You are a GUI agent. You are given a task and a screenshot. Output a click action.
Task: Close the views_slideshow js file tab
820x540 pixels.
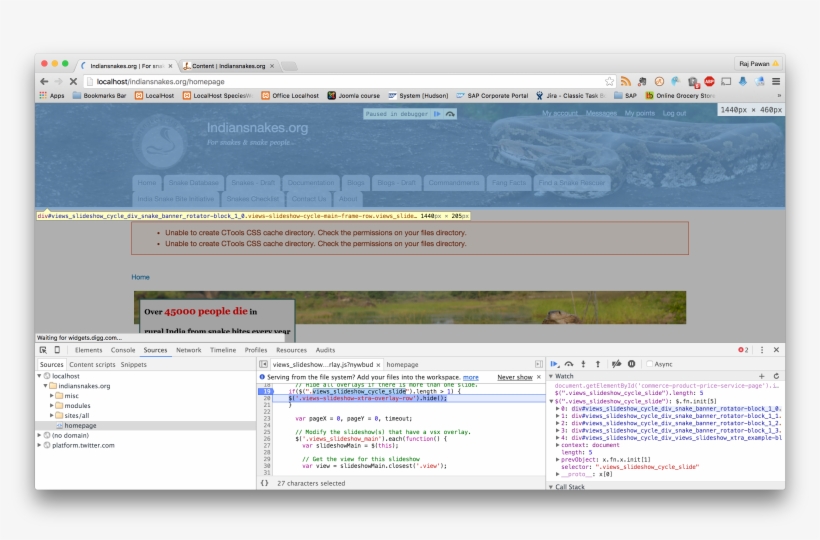(378, 365)
